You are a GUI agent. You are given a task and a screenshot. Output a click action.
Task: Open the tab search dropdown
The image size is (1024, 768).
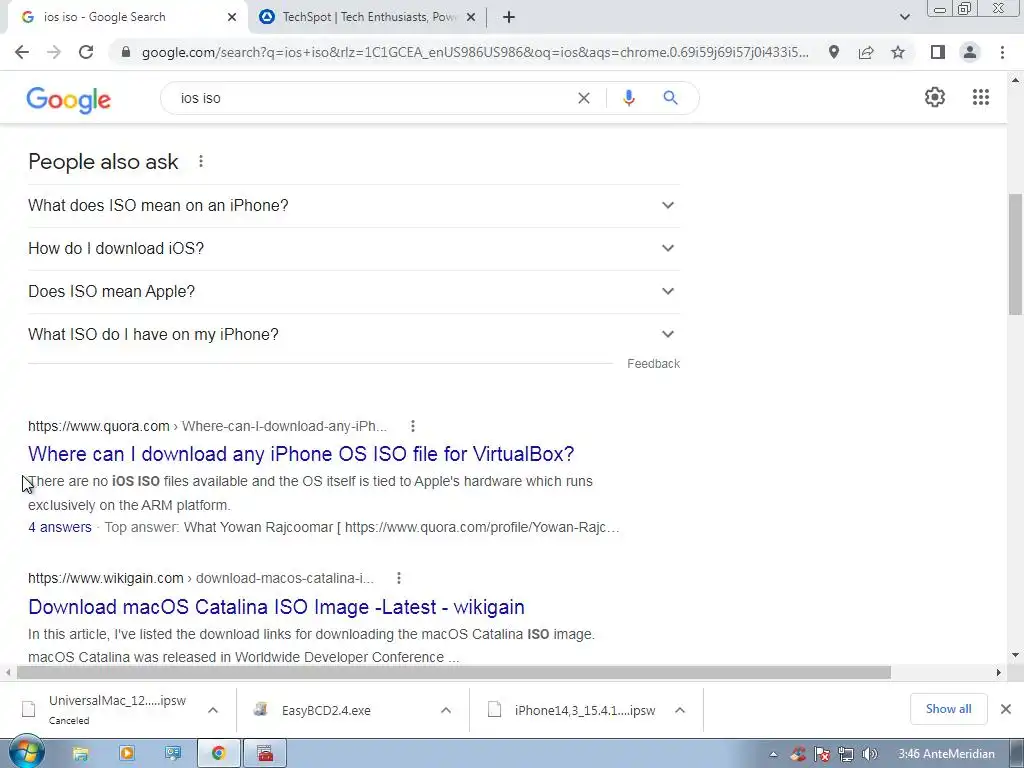(904, 17)
